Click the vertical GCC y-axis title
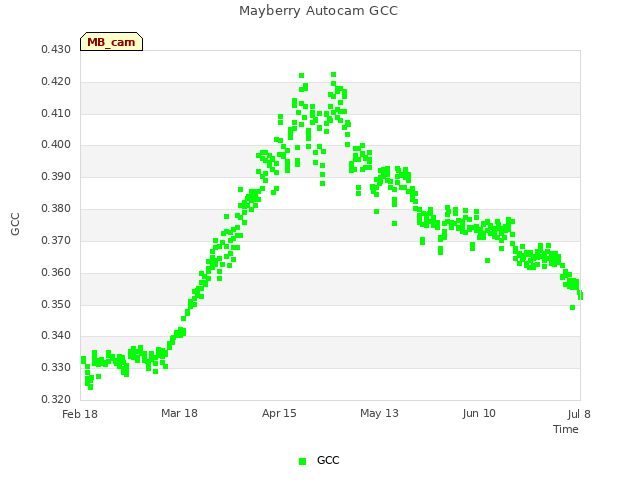Image resolution: width=640 pixels, height=480 pixels. [15, 224]
